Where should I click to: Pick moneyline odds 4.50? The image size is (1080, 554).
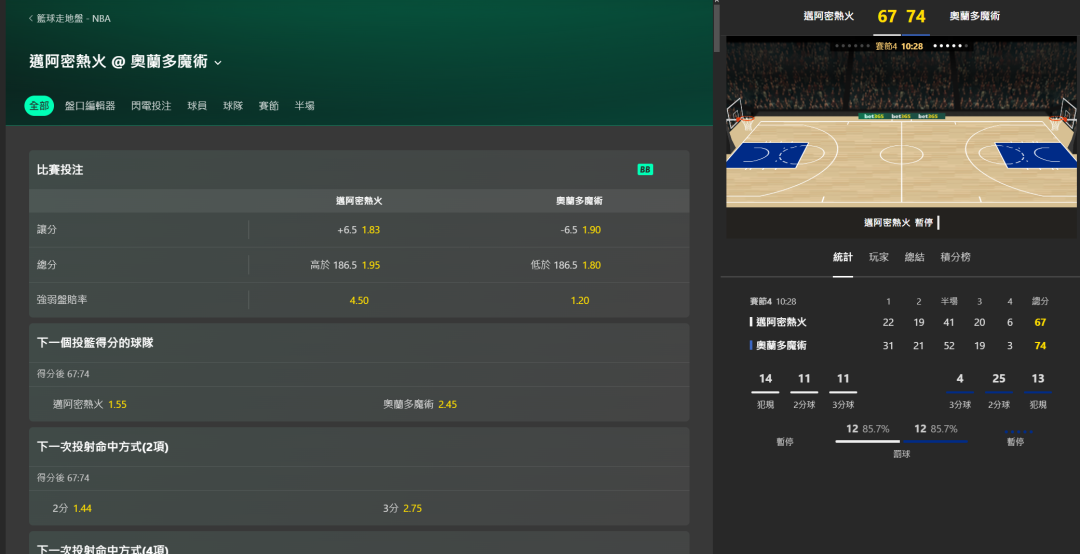pyautogui.click(x=359, y=300)
